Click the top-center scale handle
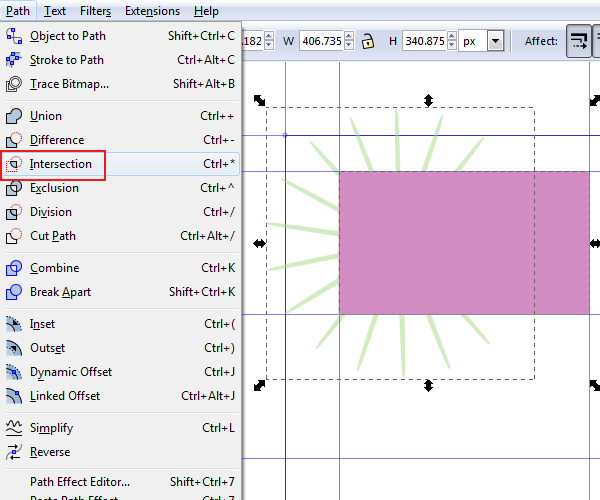600x500 pixels. pos(428,101)
